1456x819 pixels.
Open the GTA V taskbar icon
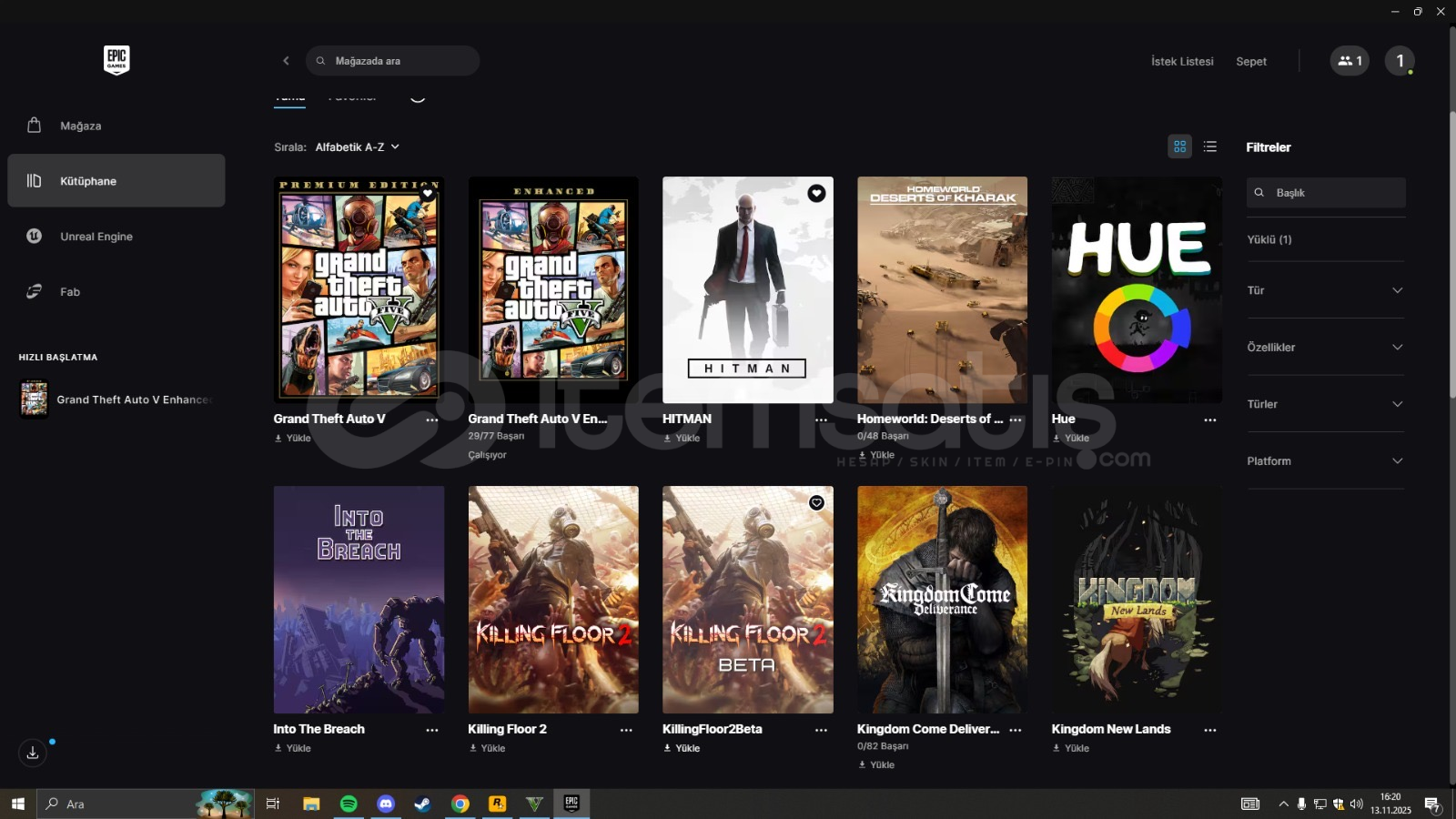pos(534,804)
